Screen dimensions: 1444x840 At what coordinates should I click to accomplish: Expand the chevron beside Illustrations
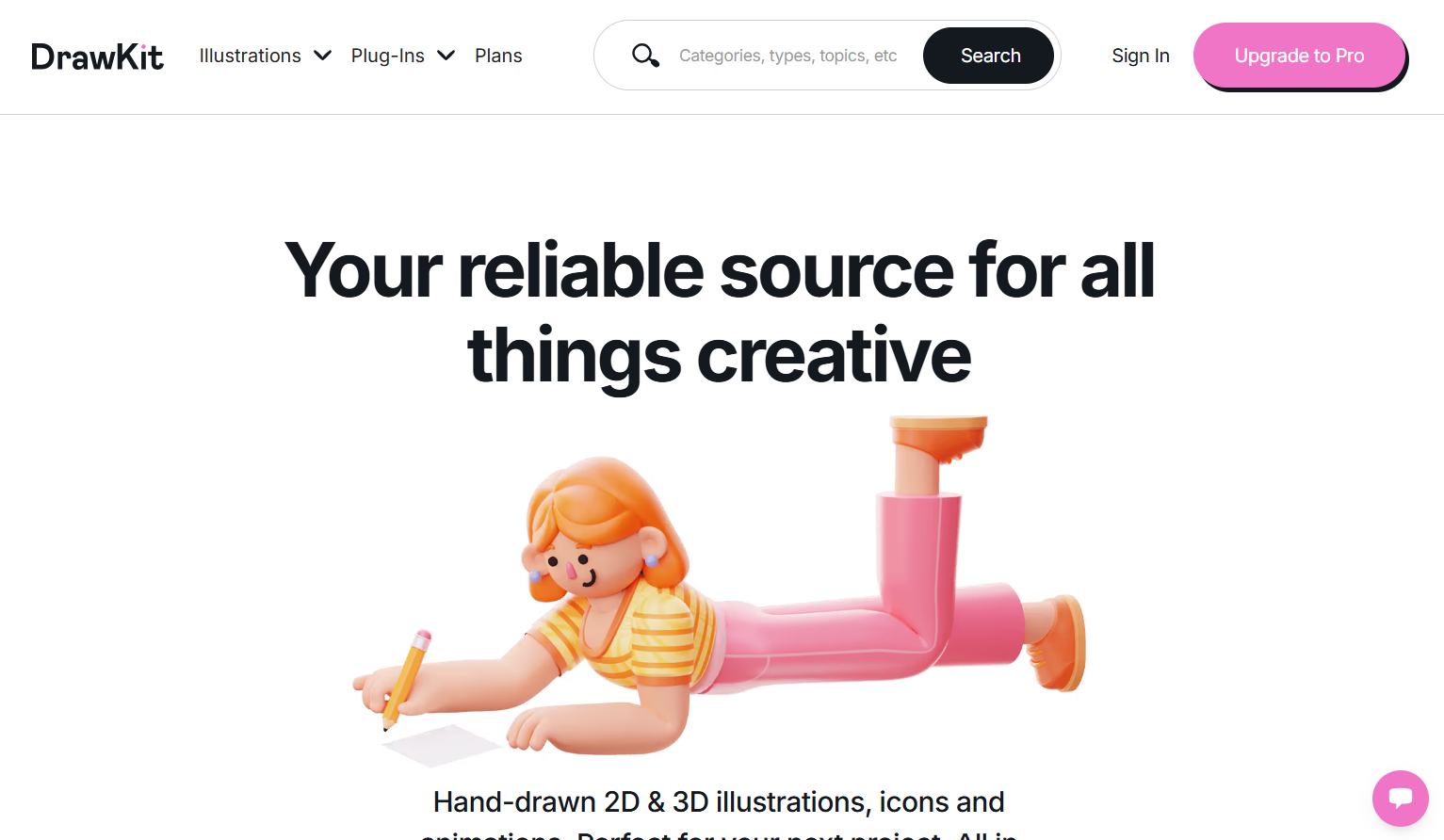pos(322,56)
